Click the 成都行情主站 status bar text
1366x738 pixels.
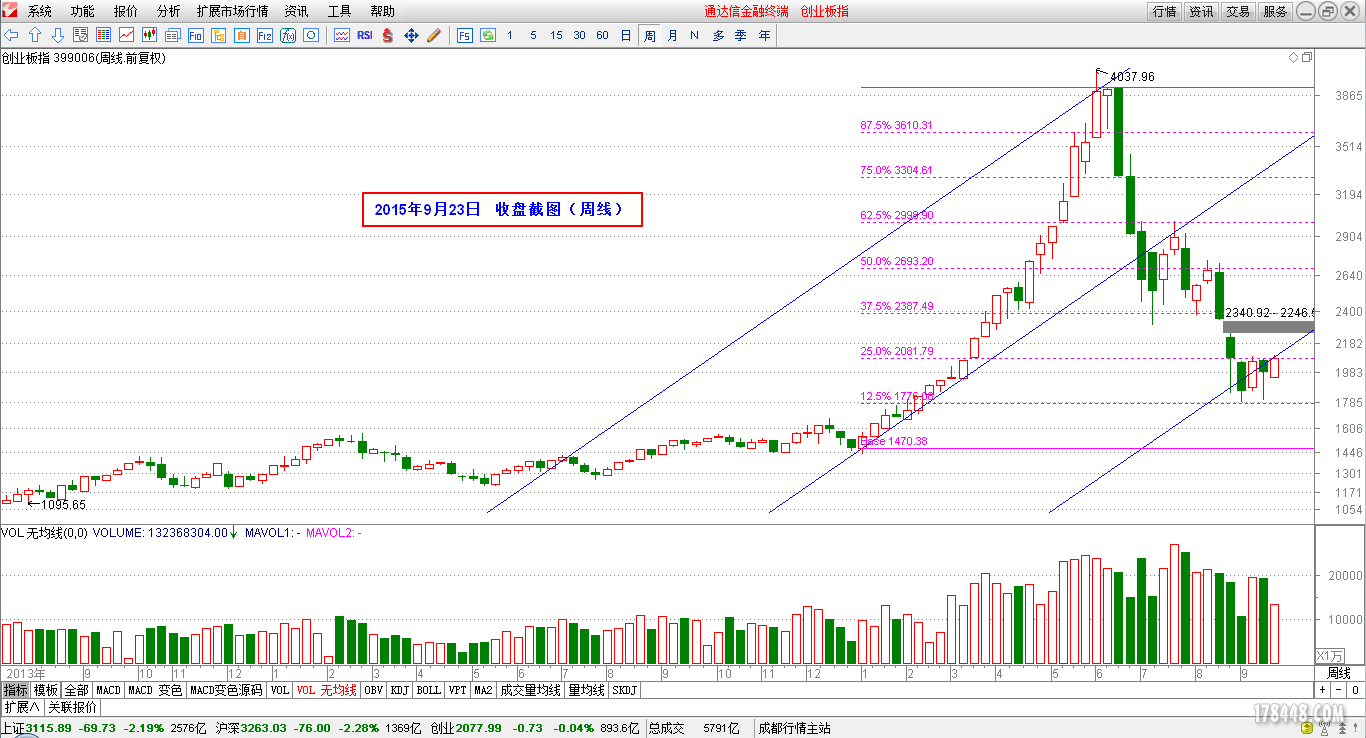pos(795,728)
